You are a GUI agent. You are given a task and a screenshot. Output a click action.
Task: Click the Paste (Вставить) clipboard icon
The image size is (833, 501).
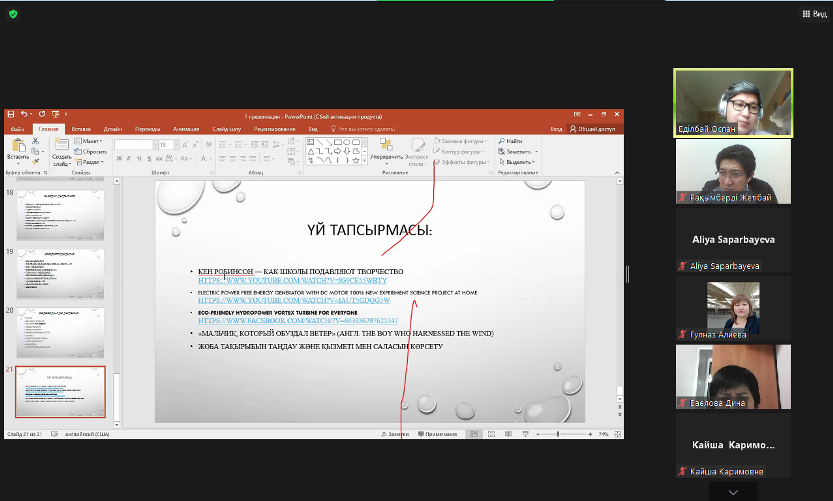[x=17, y=148]
